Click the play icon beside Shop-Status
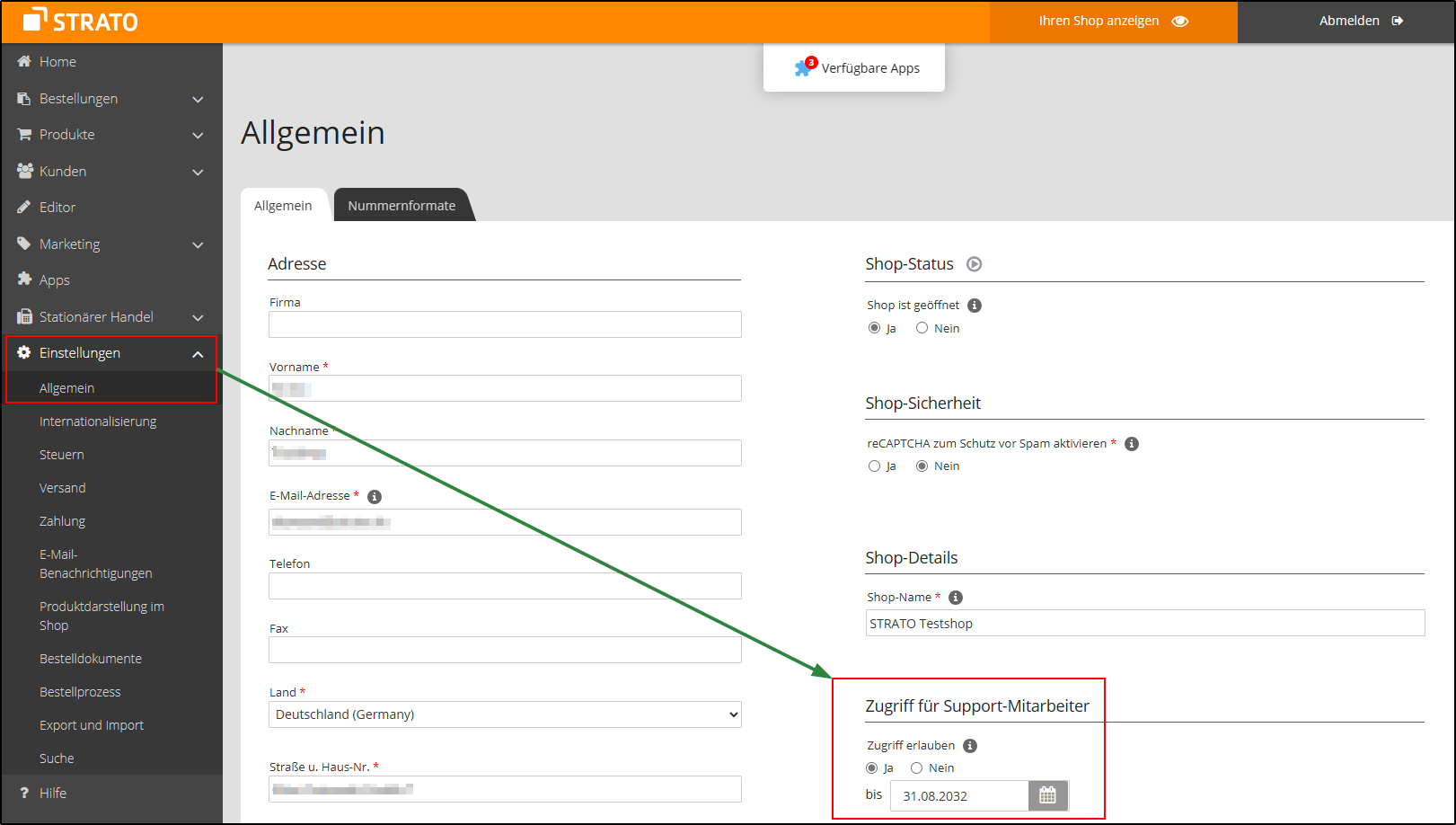The width and height of the screenshot is (1456, 825). [x=974, y=264]
